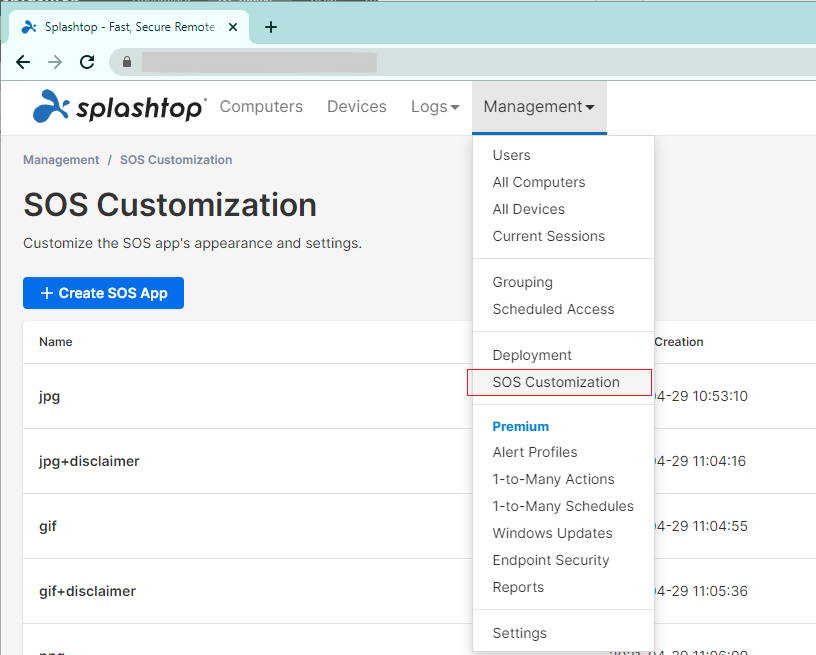Click creation time 11:04:16

pyautogui.click(x=700, y=461)
